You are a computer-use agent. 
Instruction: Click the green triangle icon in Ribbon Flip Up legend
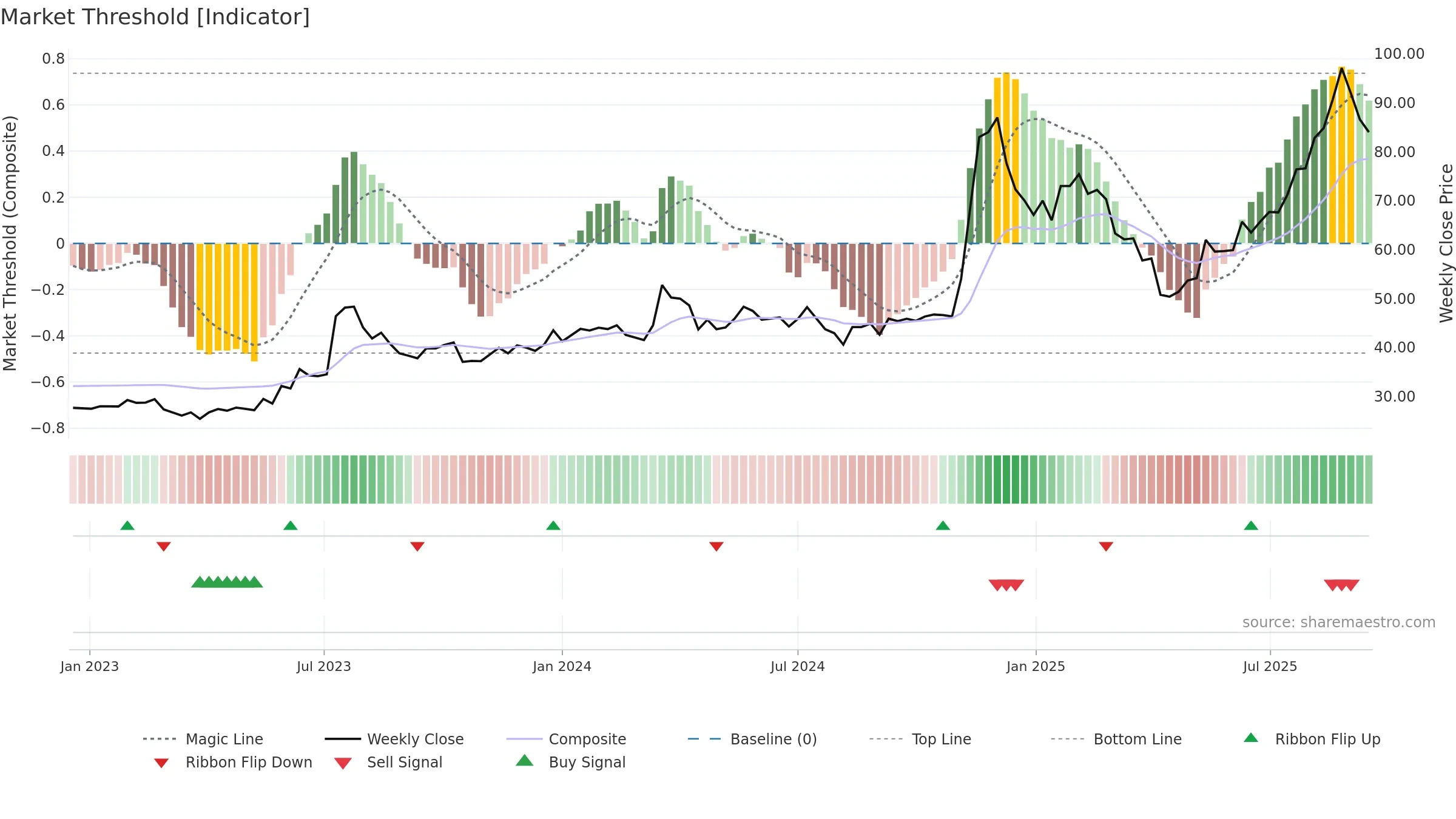(1251, 738)
